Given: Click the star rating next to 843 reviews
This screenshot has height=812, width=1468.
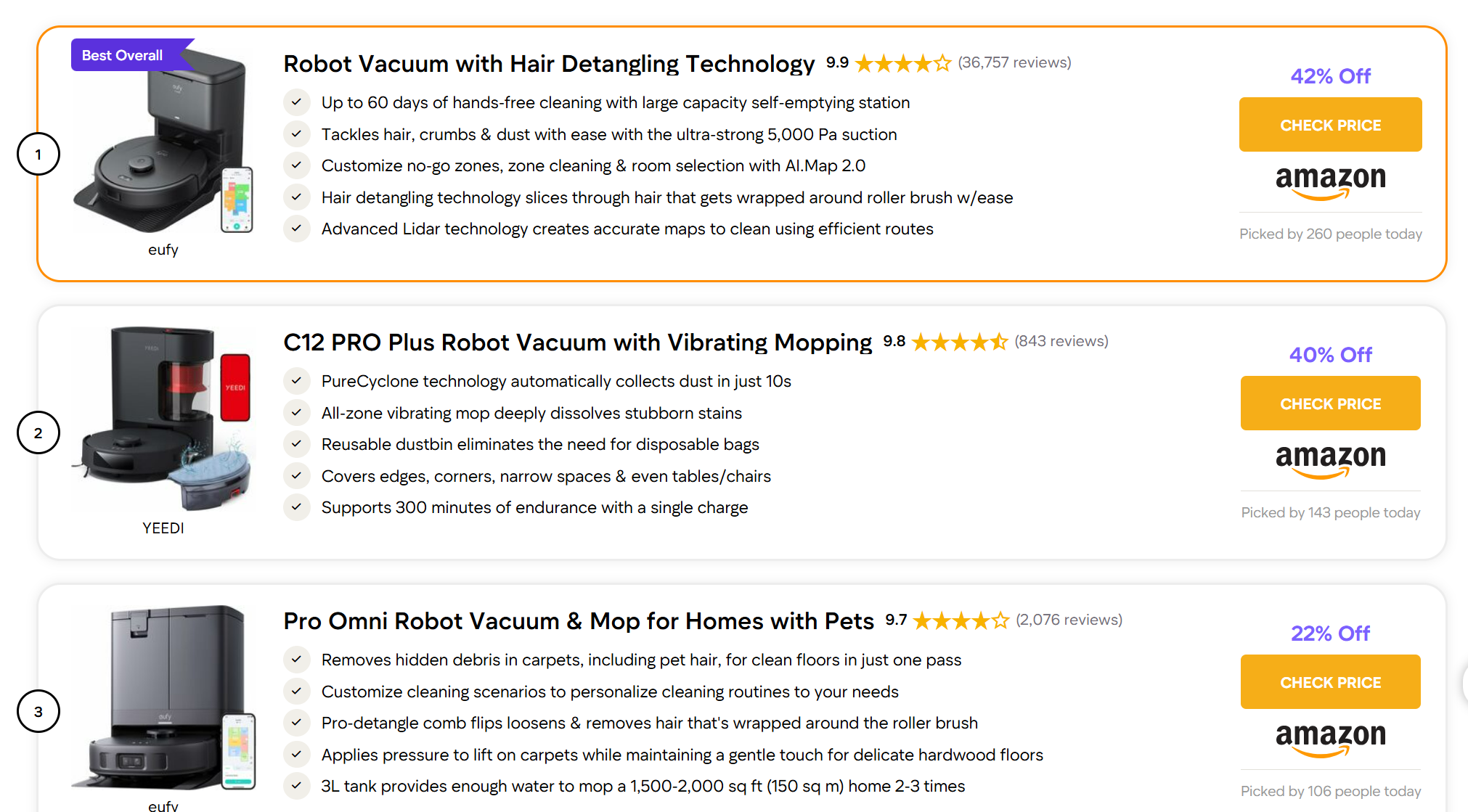Looking at the screenshot, I should point(959,342).
